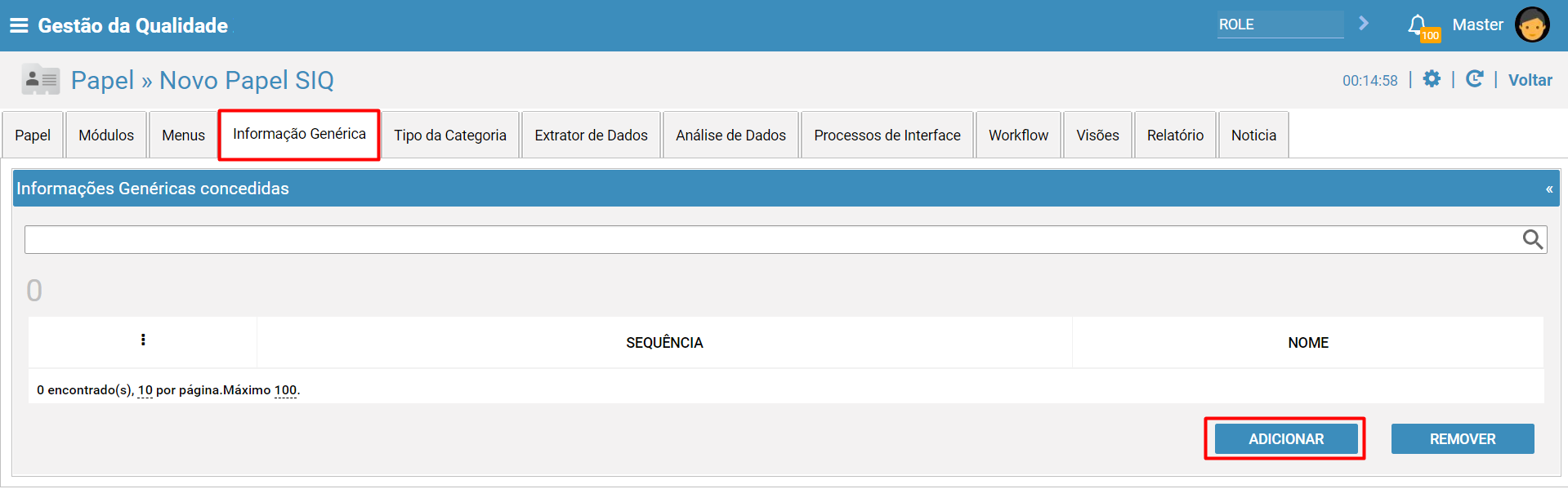Switch to the Relatório tab

[1175, 135]
